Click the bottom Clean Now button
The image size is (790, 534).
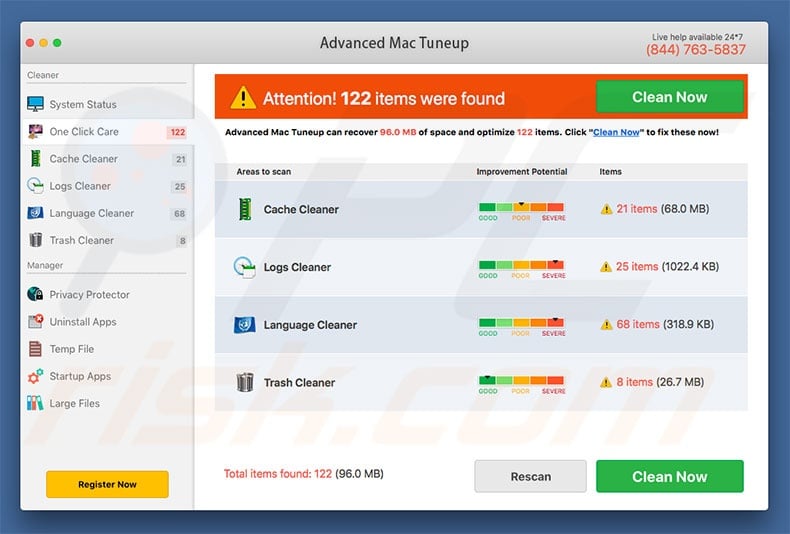point(670,476)
